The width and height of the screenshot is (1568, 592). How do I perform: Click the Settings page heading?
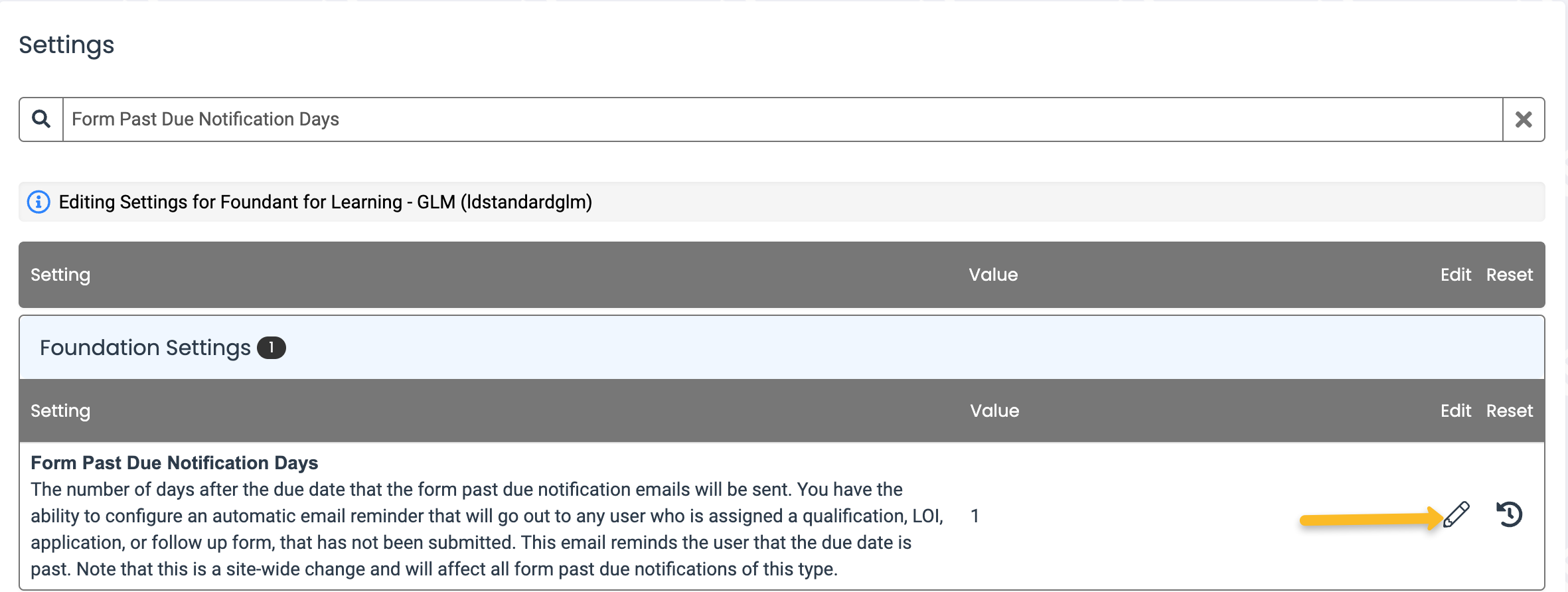click(x=66, y=45)
